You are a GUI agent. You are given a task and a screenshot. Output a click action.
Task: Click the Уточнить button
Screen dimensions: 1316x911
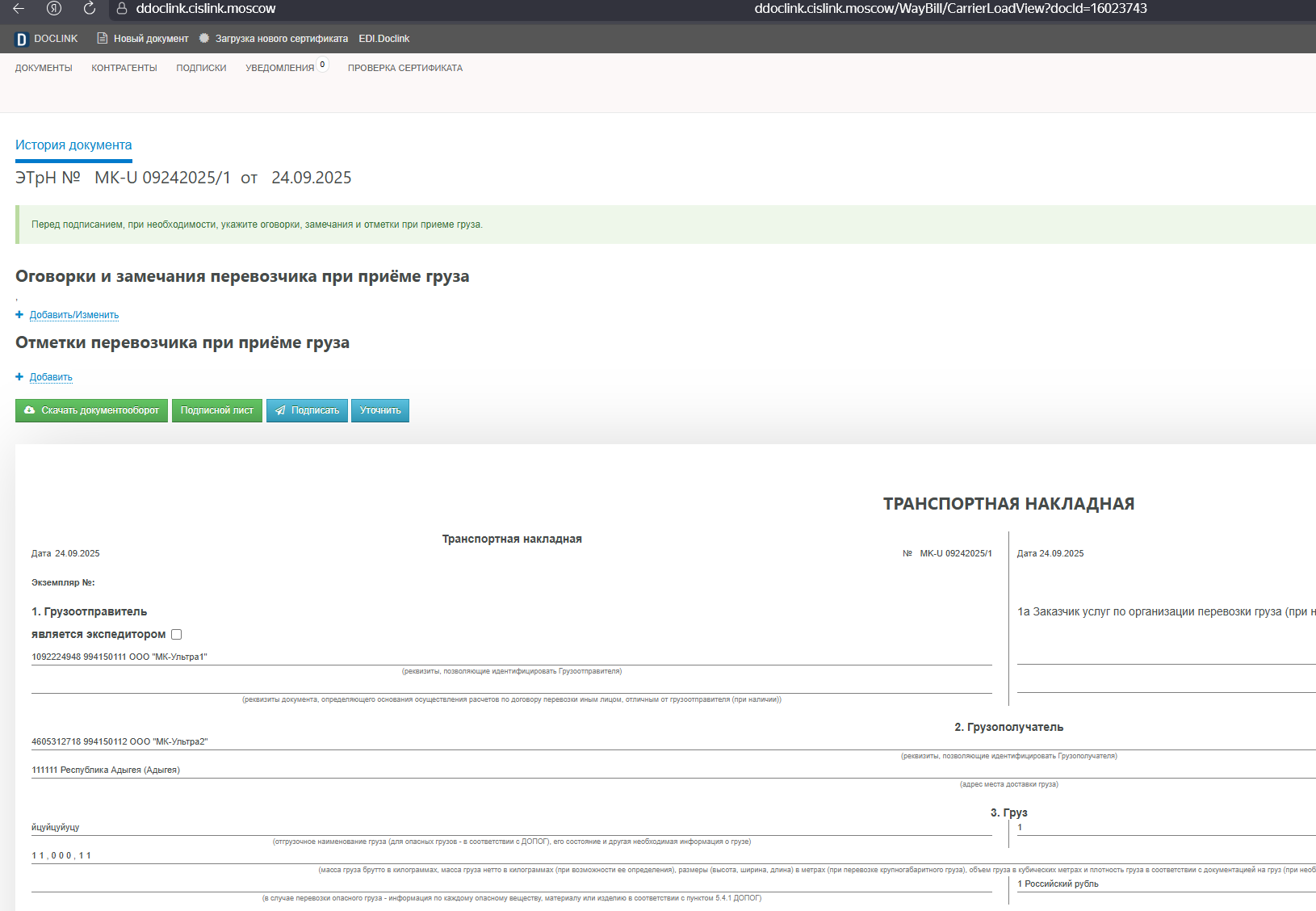pyautogui.click(x=380, y=410)
